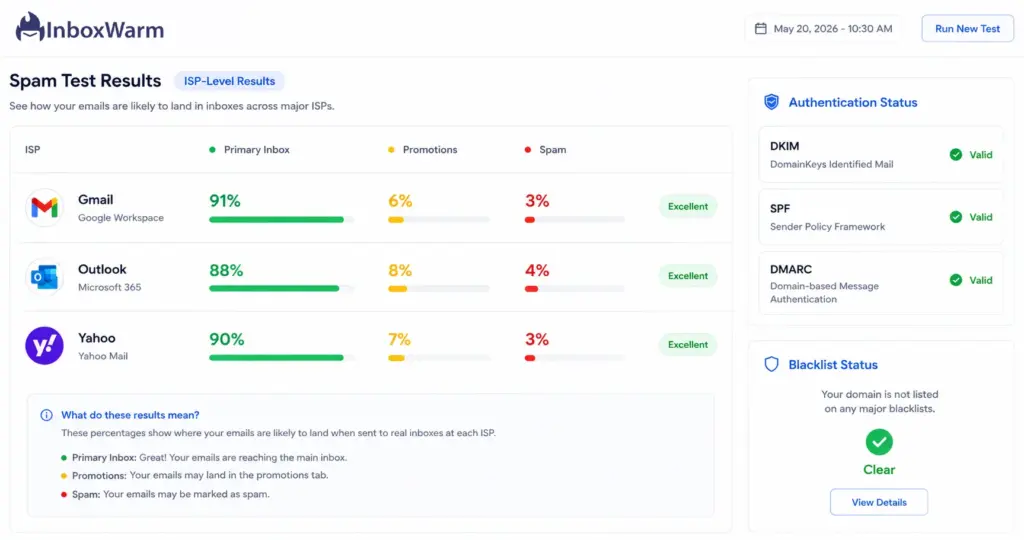Viewport: 1024px width, 540px height.
Task: Click the Outlook 8% promotions value
Action: (400, 270)
